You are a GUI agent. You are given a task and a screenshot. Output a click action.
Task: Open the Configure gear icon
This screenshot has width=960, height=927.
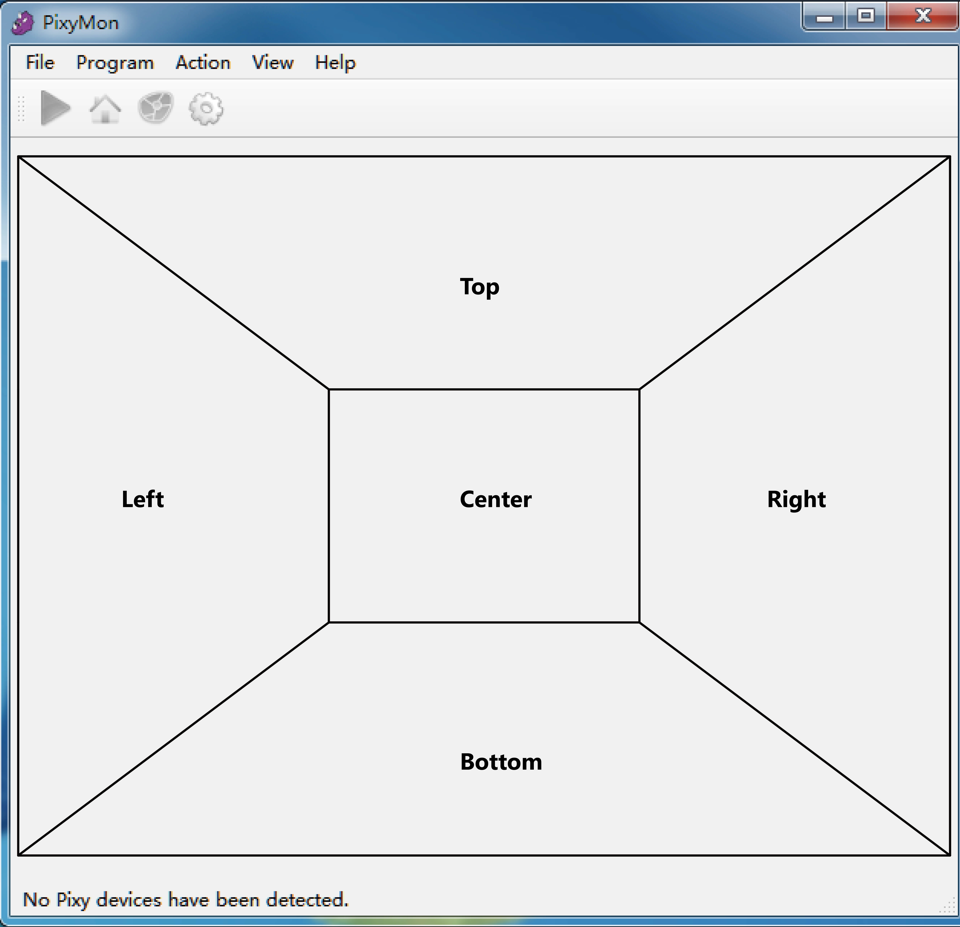pyautogui.click(x=206, y=108)
